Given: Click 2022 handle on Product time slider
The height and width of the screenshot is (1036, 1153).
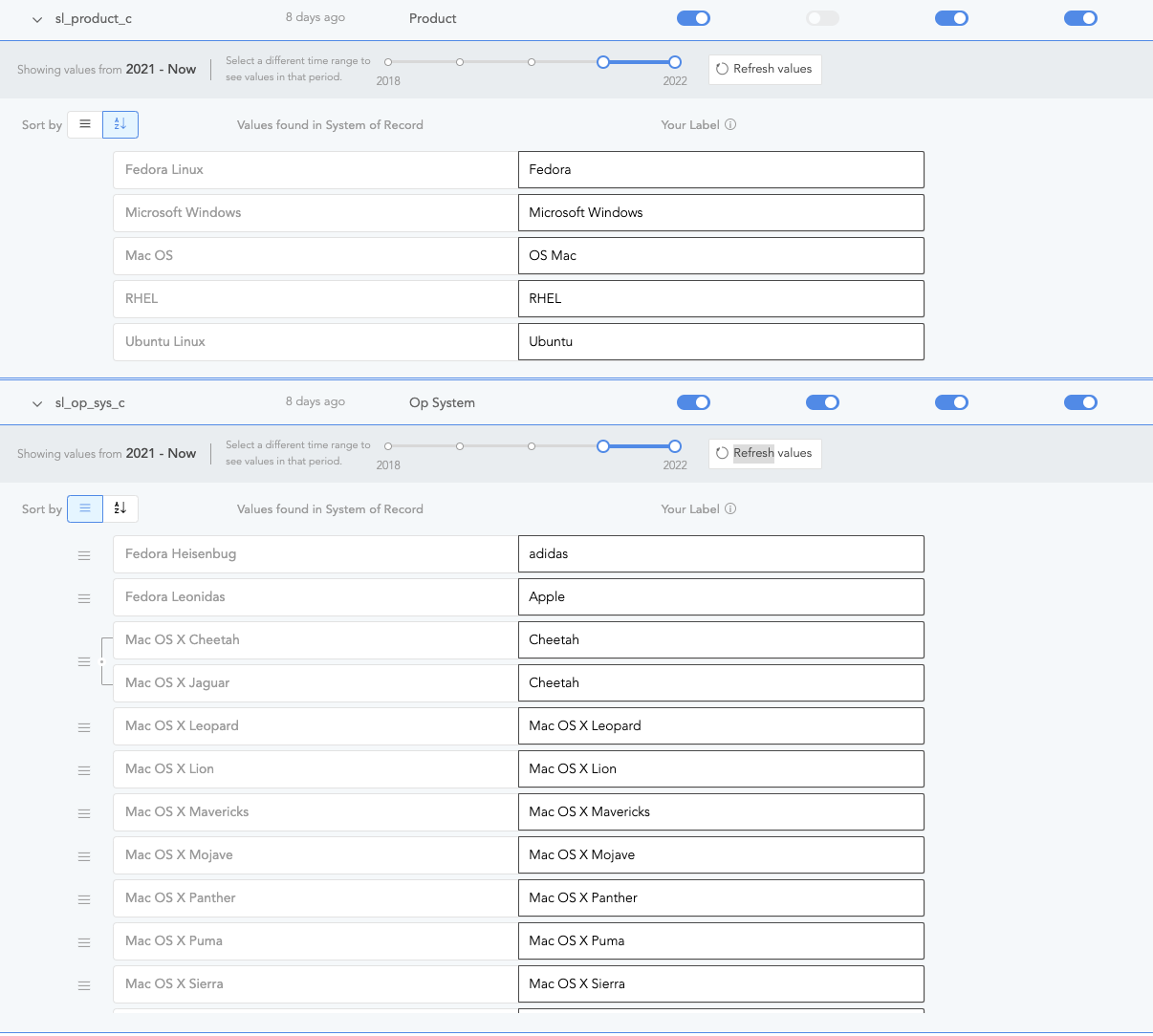Looking at the screenshot, I should pyautogui.click(x=675, y=62).
